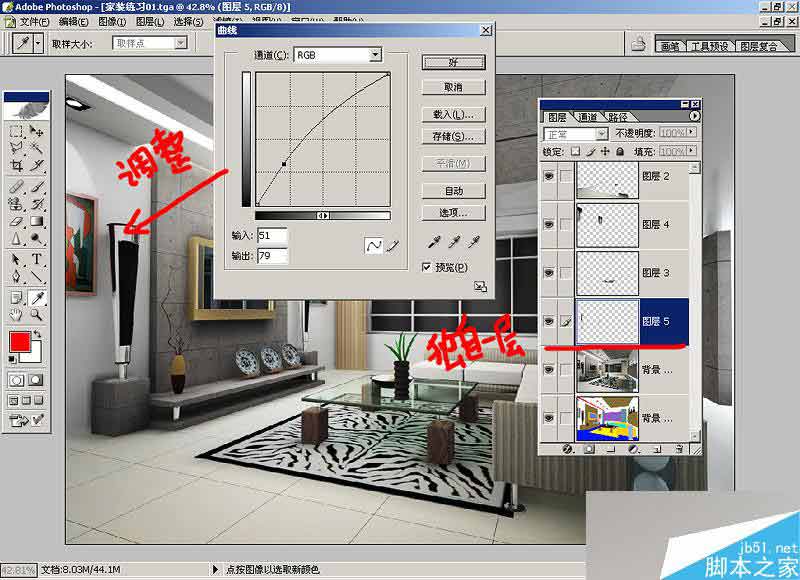Add layer style from Layers panel bottom
This screenshot has height=580, width=800.
[x=567, y=449]
